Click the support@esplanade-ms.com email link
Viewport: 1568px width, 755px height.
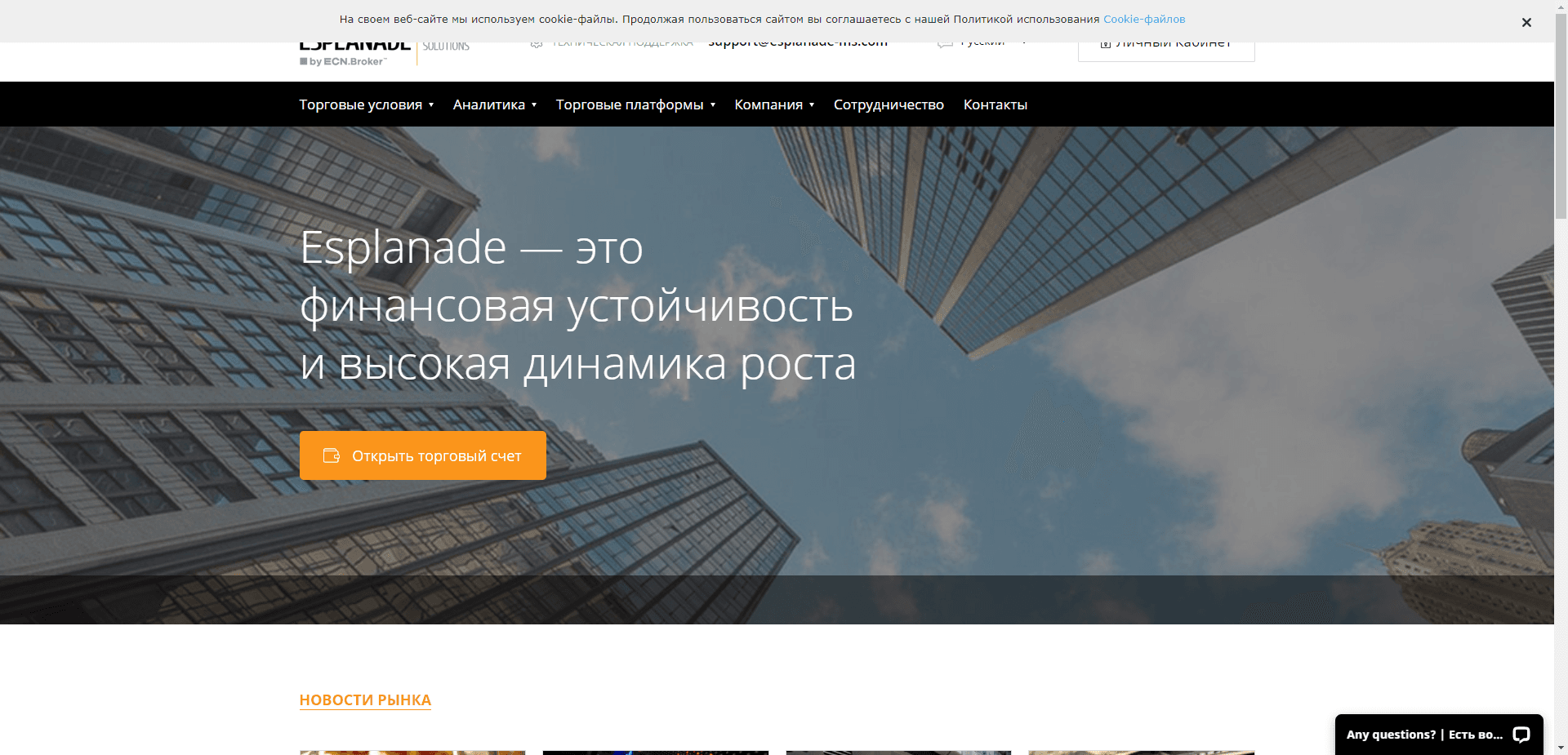[x=798, y=42]
